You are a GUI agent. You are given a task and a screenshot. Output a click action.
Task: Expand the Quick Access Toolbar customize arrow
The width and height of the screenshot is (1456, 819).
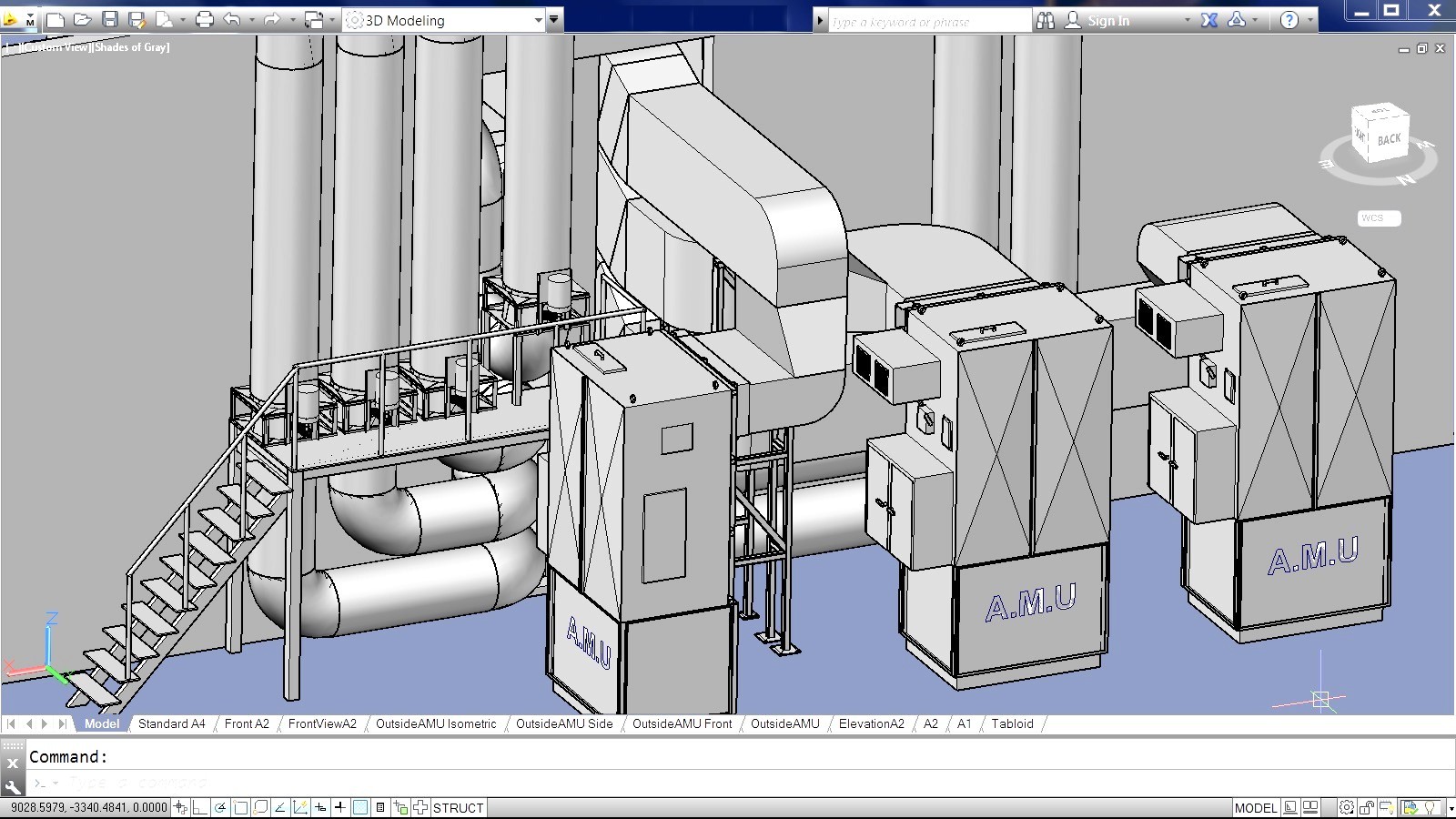tap(553, 20)
